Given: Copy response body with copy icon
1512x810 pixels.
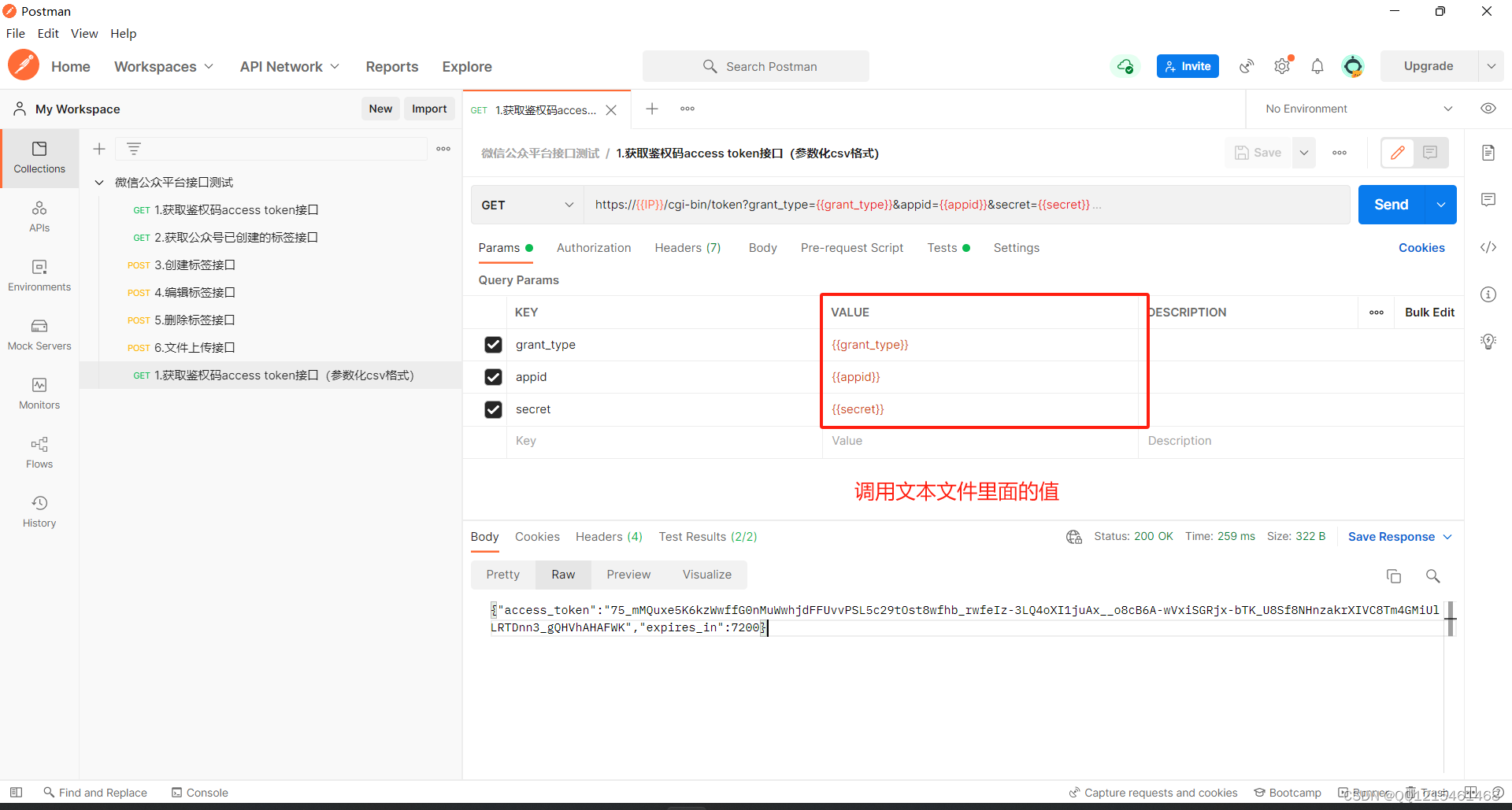Looking at the screenshot, I should click(1394, 576).
